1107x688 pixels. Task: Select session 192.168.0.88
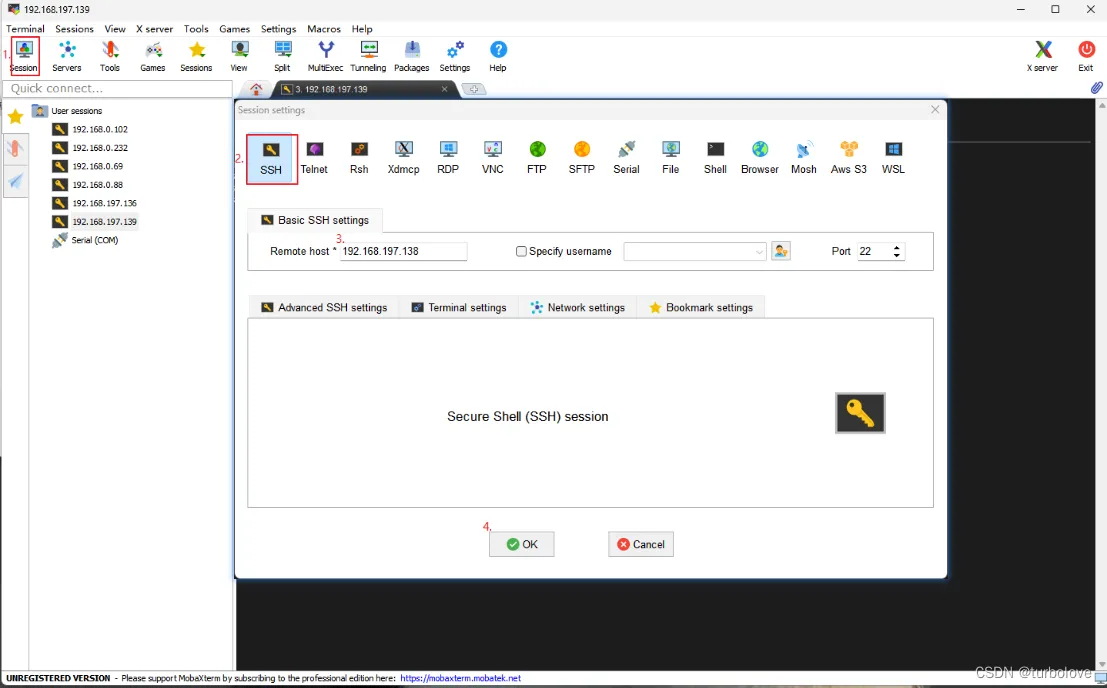pos(88,184)
